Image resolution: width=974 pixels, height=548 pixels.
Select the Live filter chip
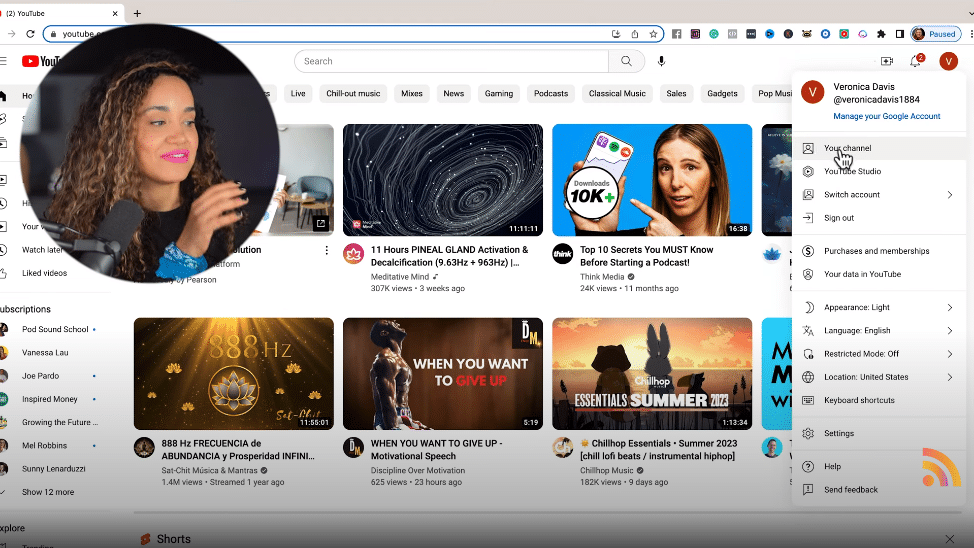pyautogui.click(x=298, y=94)
